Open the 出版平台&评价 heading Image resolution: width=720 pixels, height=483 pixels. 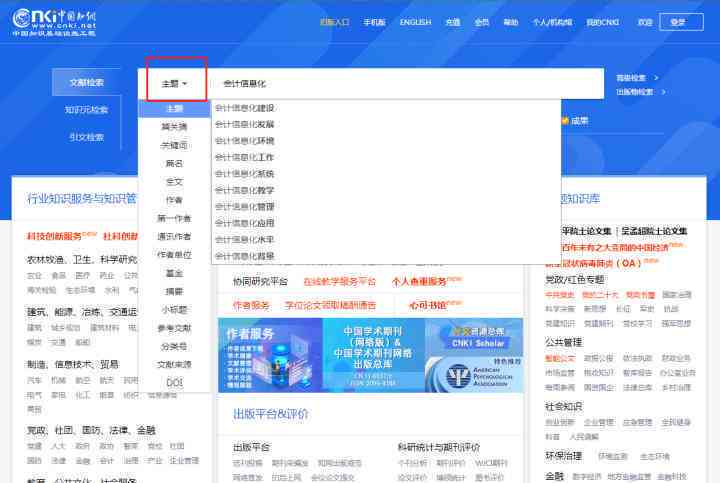point(270,414)
